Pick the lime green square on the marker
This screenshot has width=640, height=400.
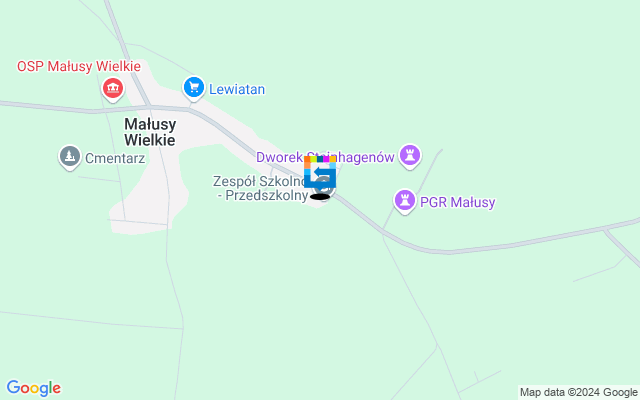point(313,159)
